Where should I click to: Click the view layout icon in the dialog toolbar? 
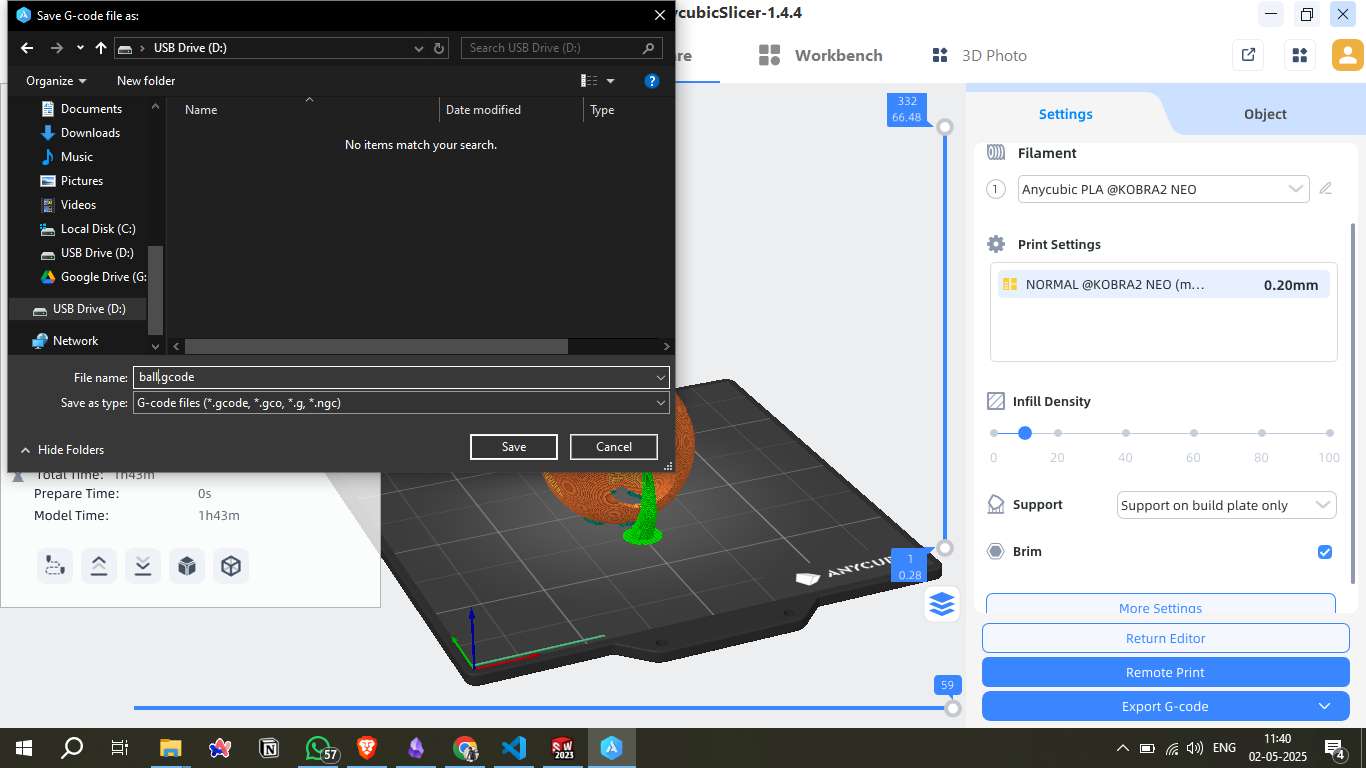tap(590, 81)
